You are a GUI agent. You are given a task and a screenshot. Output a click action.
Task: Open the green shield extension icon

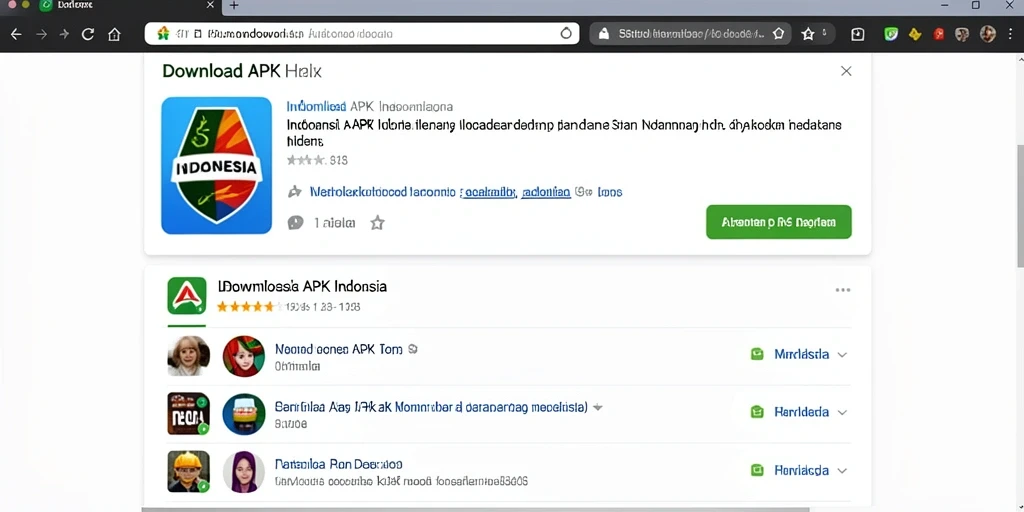click(x=891, y=34)
